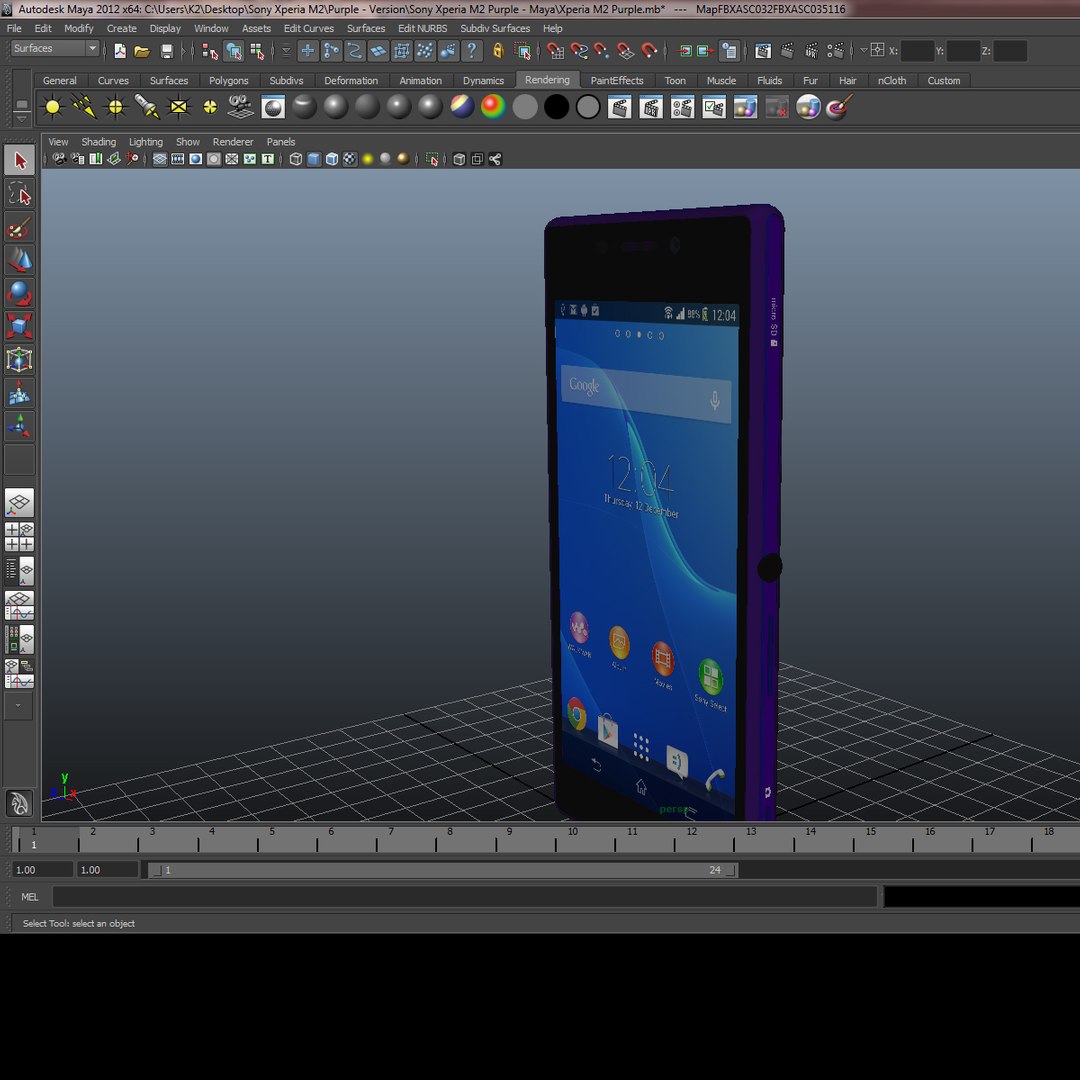Viewport: 1080px width, 1080px height.
Task: Expand the selection mask options arrow
Action: 286,51
